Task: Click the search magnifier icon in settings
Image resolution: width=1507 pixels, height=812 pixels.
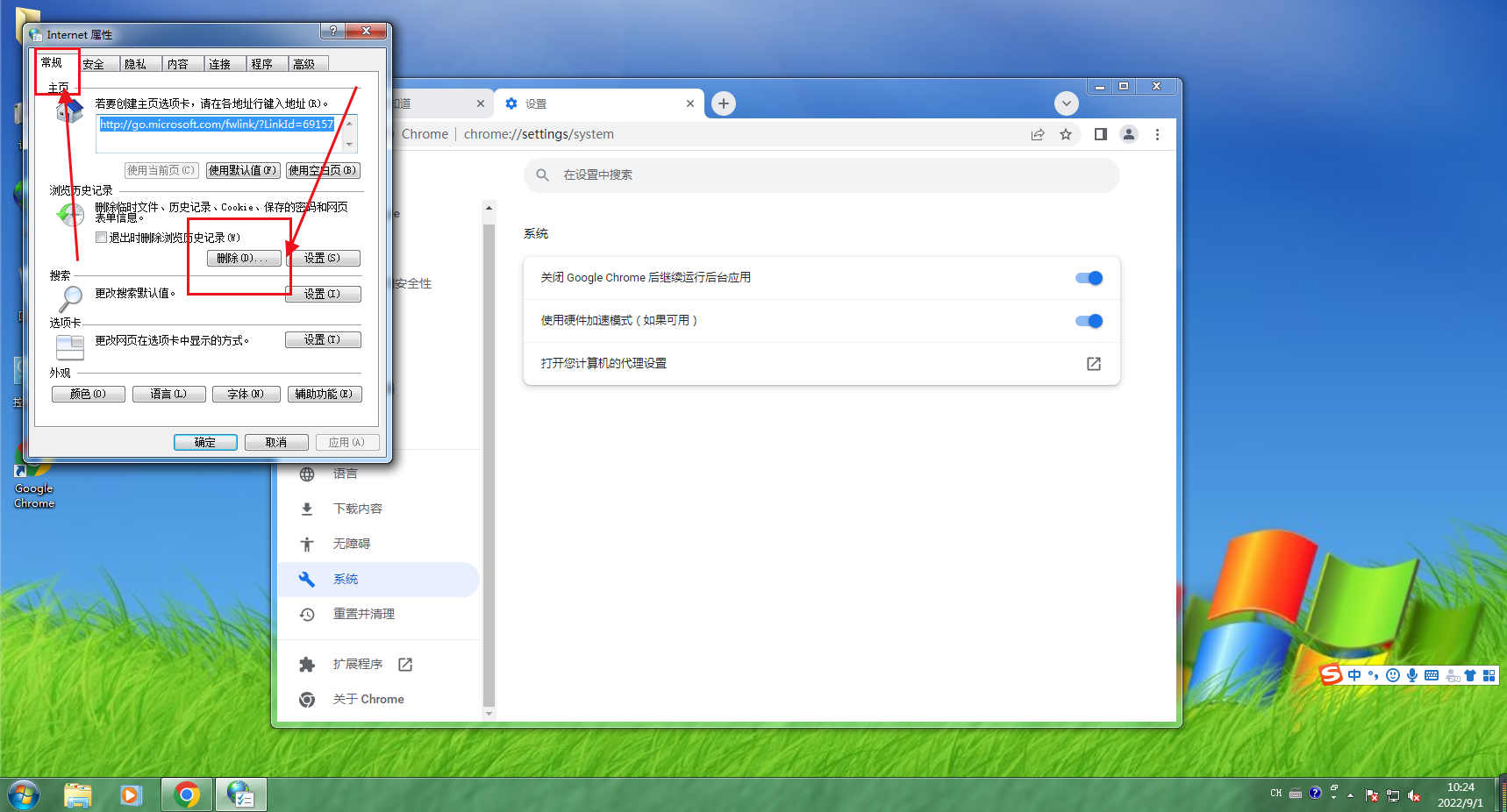Action: pos(543,175)
